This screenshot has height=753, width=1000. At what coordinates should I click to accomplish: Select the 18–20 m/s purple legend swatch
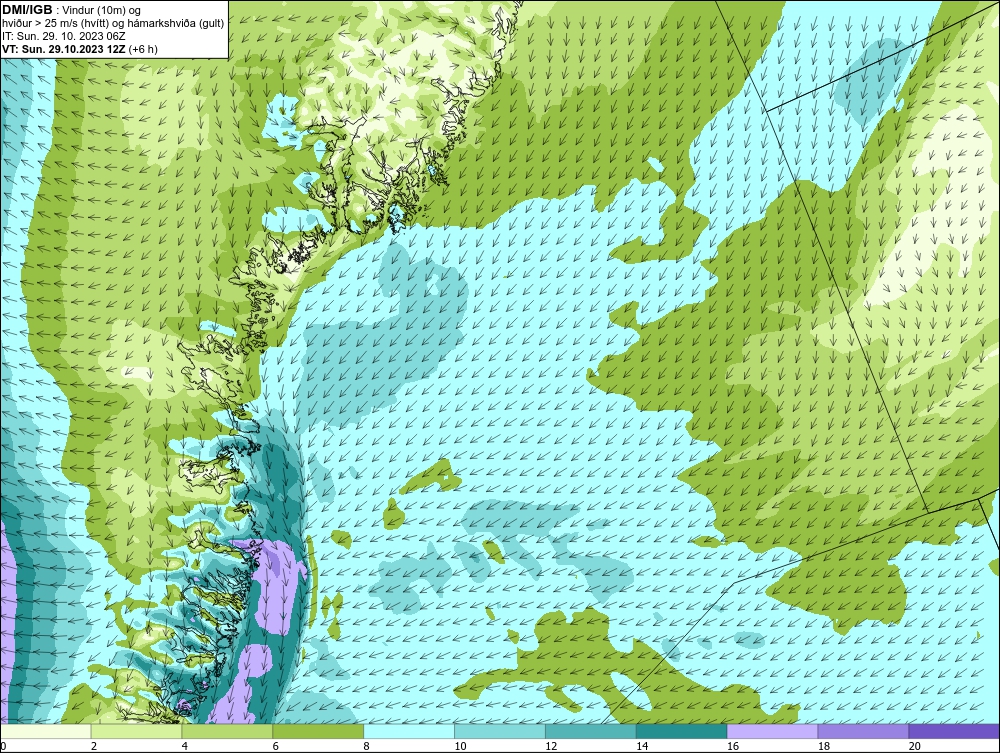863,731
